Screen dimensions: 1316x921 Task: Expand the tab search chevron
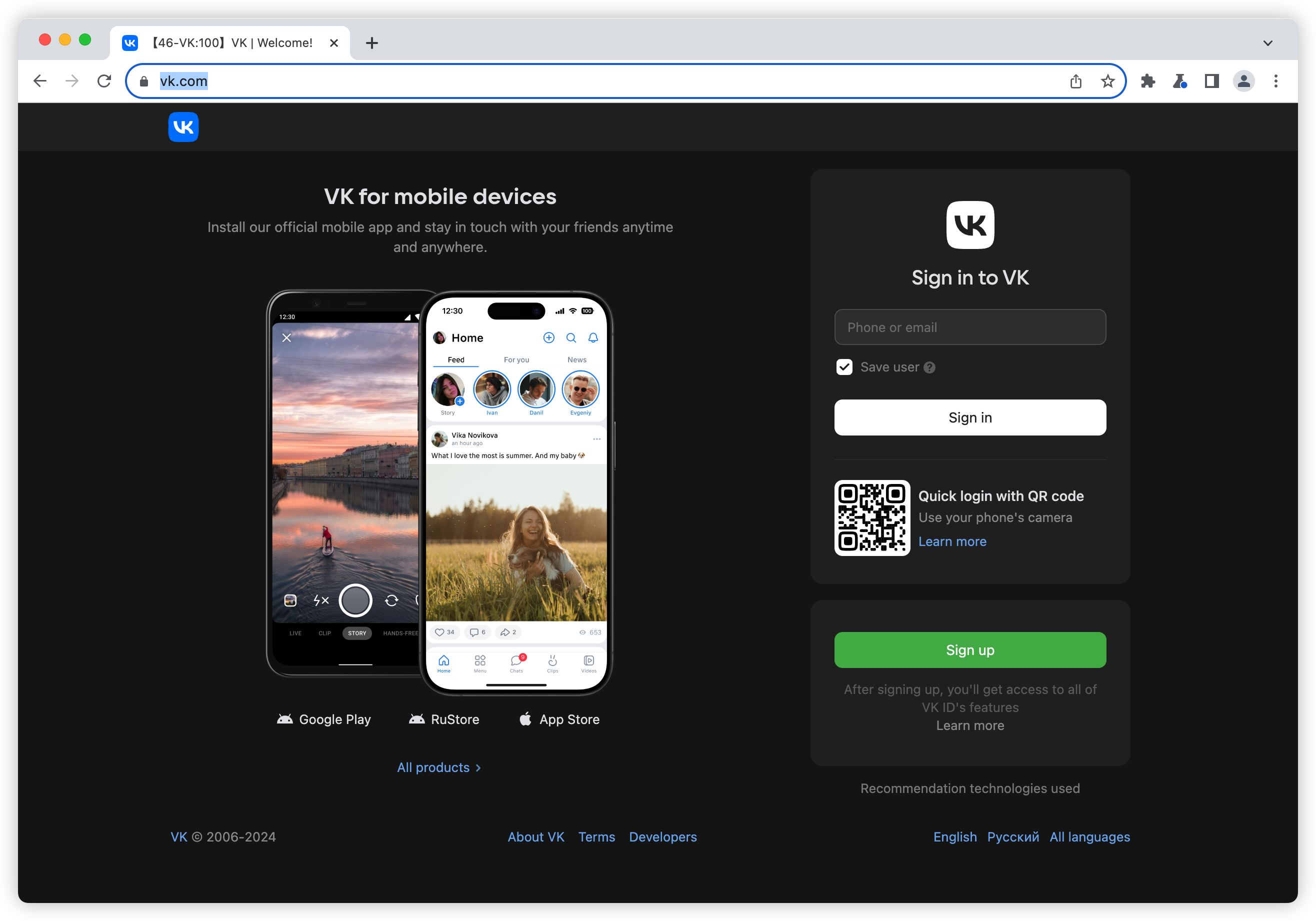click(x=1268, y=43)
